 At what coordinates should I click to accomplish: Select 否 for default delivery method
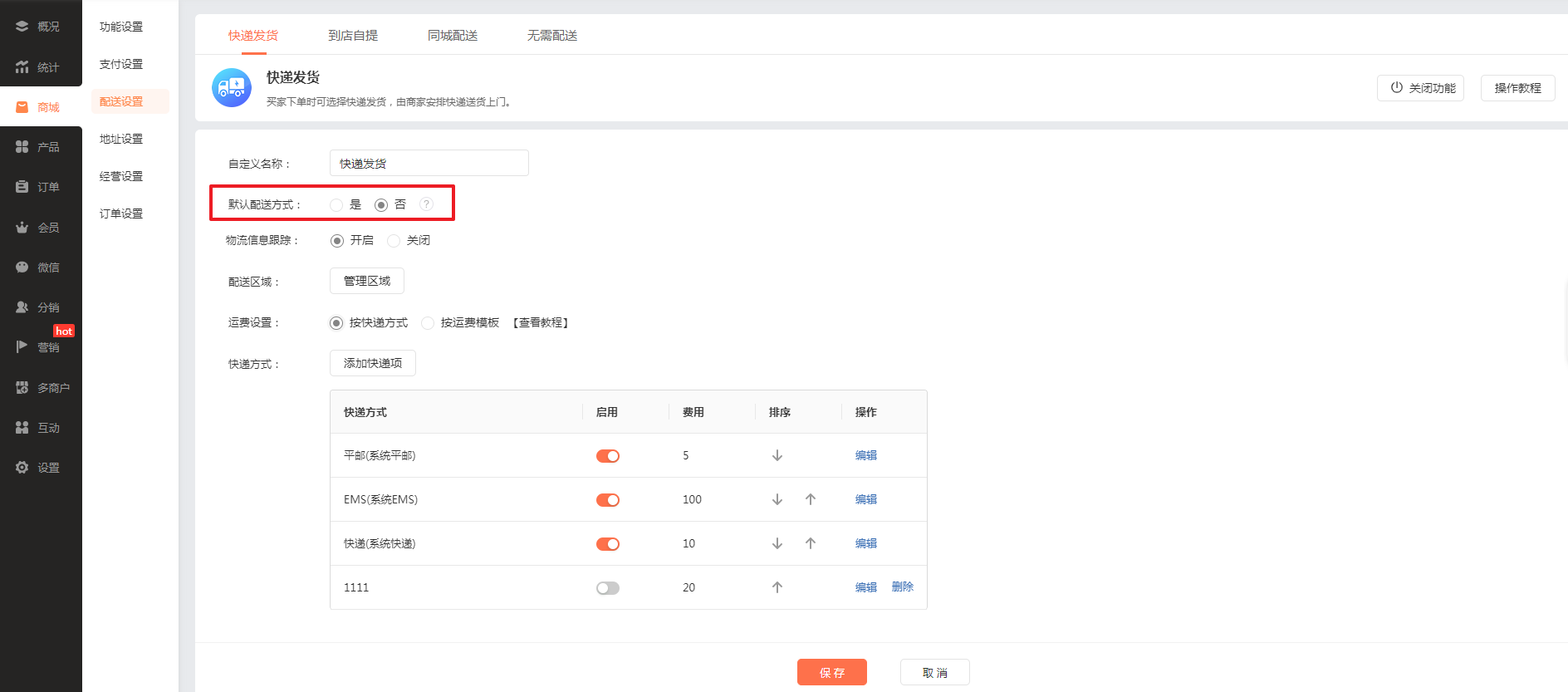pos(381,204)
